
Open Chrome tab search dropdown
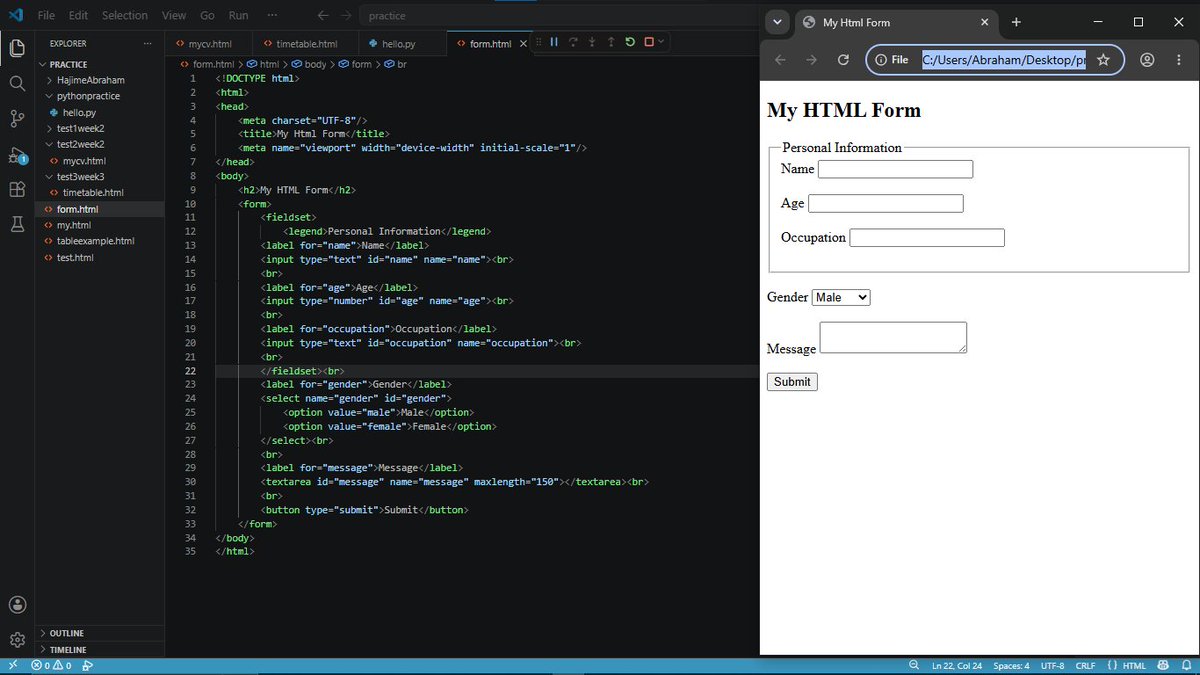[779, 22]
